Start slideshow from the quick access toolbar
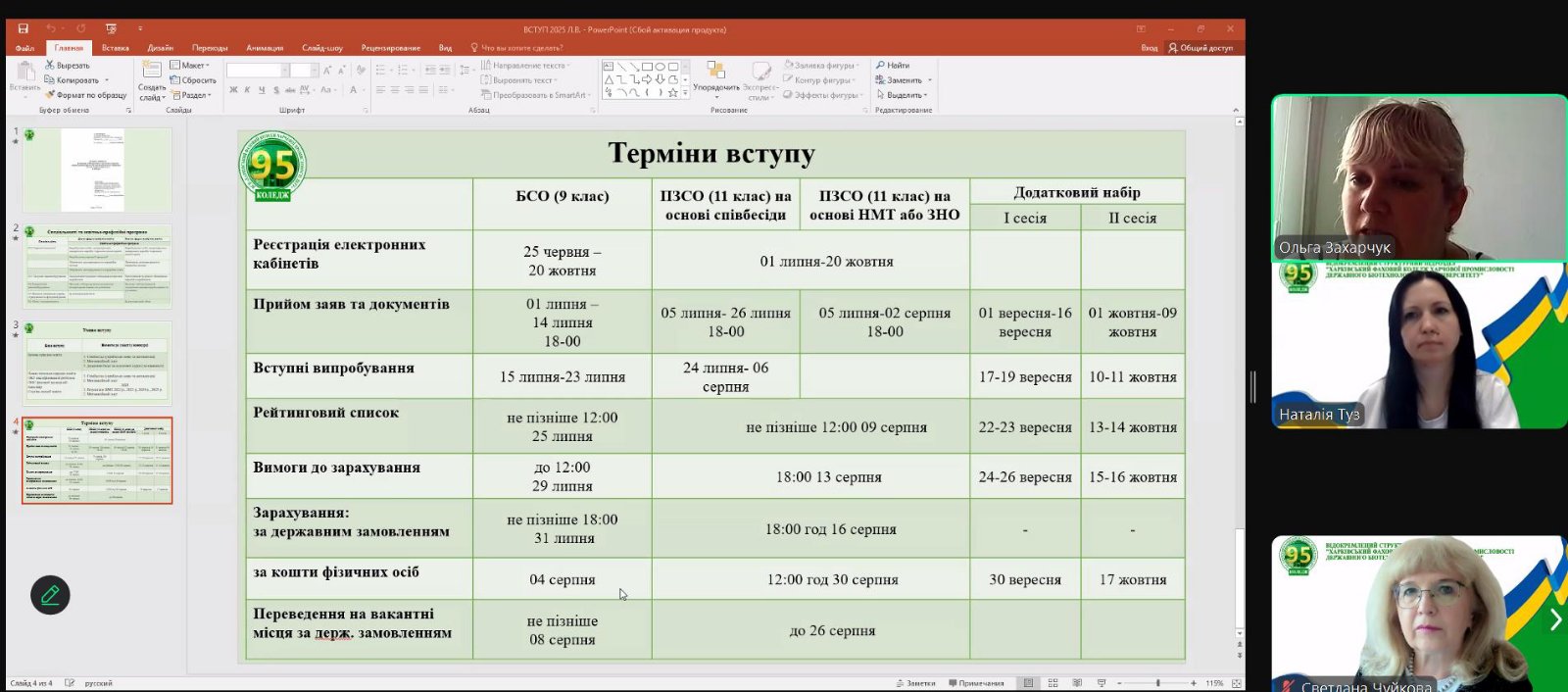The width and height of the screenshot is (1568, 692). [x=111, y=29]
